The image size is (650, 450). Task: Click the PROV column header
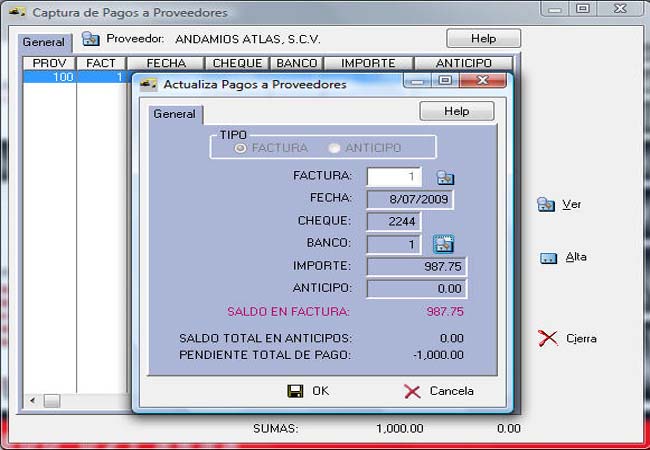tap(49, 63)
